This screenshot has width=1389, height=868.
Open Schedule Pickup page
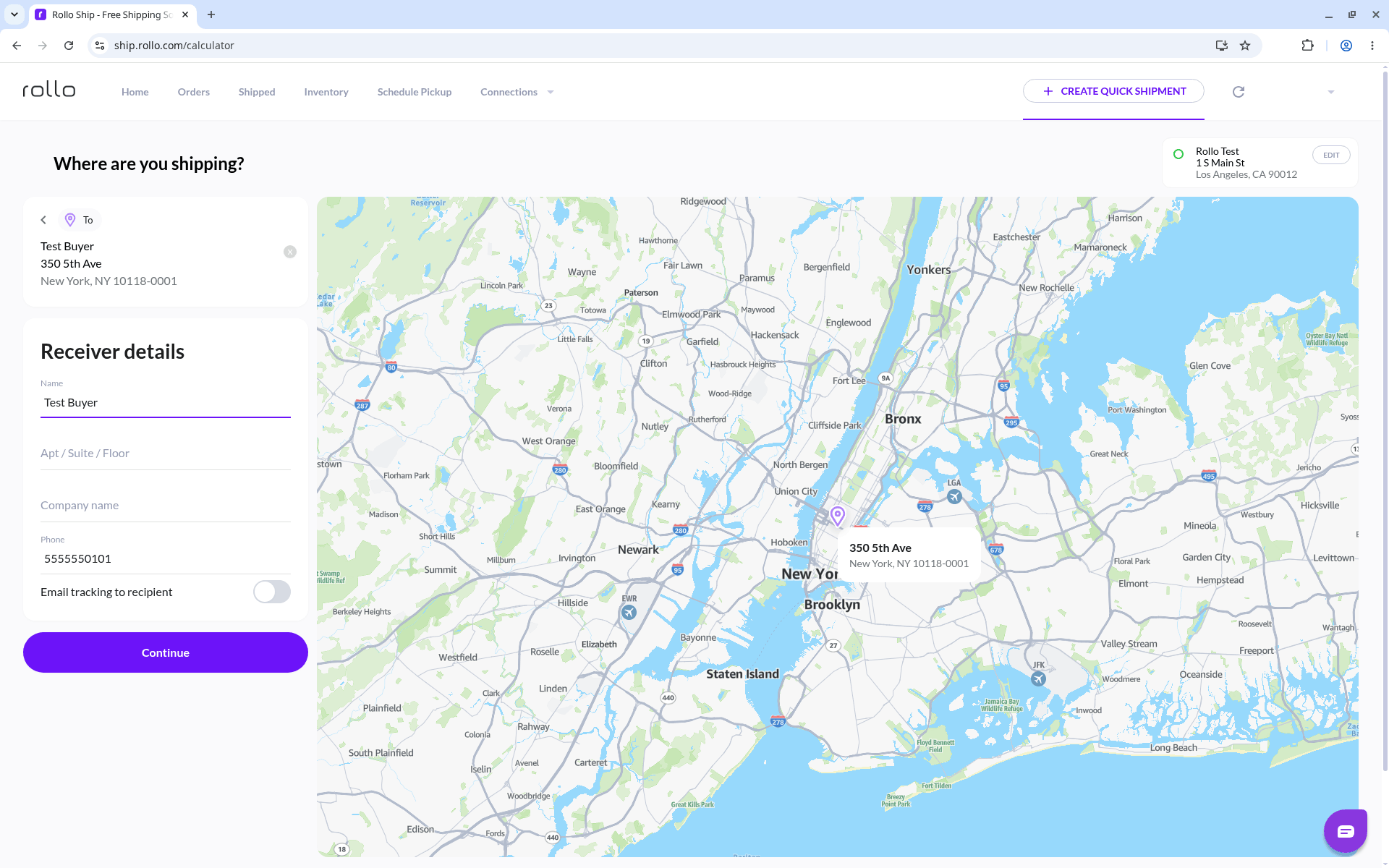[415, 92]
